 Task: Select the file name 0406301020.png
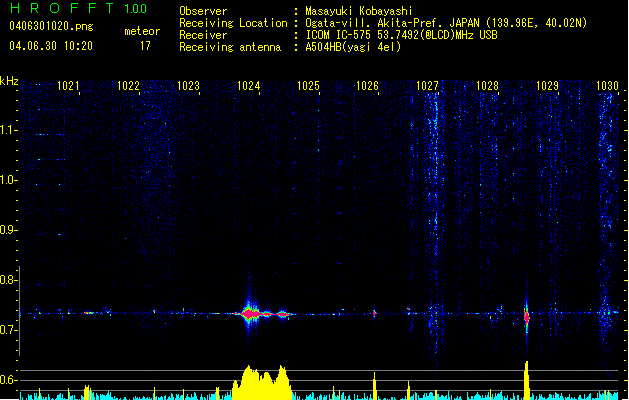point(51,26)
